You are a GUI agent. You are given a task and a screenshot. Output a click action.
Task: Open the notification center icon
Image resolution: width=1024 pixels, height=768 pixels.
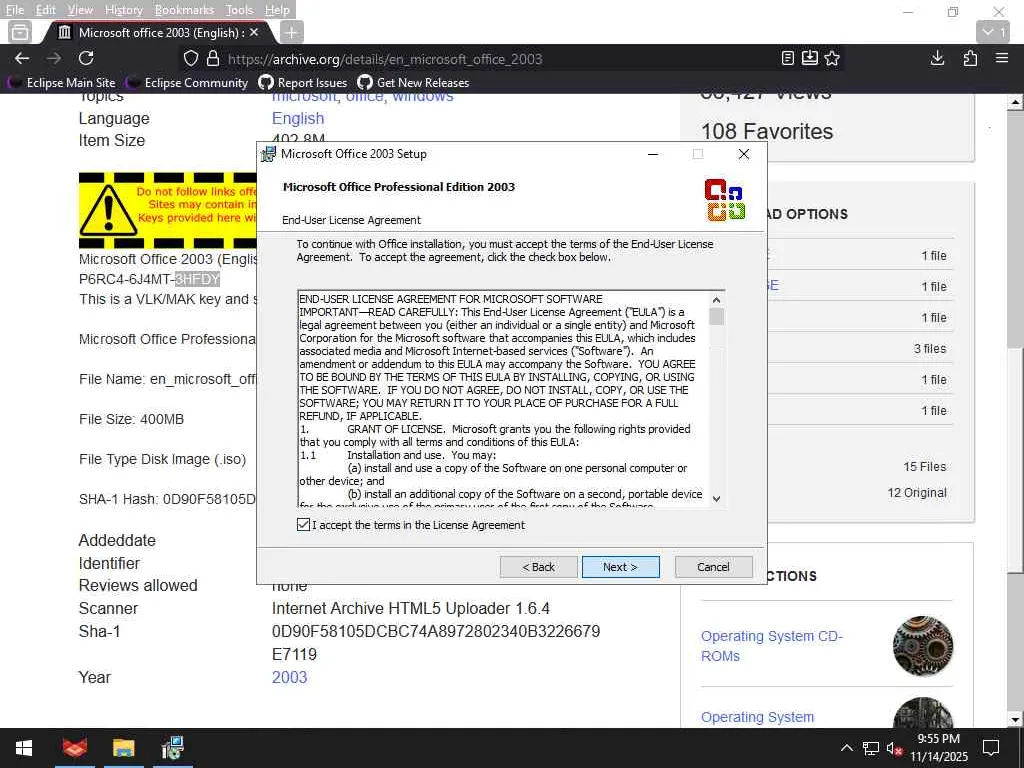(x=991, y=748)
